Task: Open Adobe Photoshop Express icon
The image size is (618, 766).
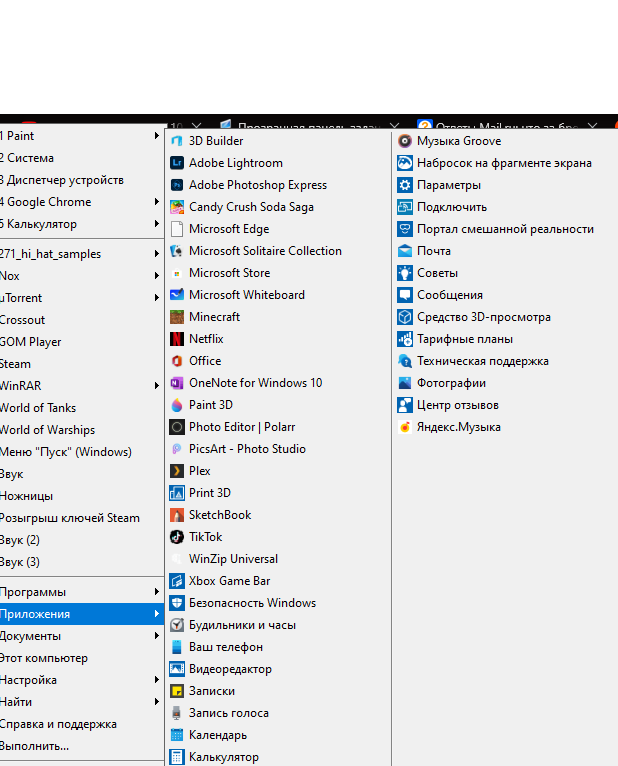Action: [176, 185]
